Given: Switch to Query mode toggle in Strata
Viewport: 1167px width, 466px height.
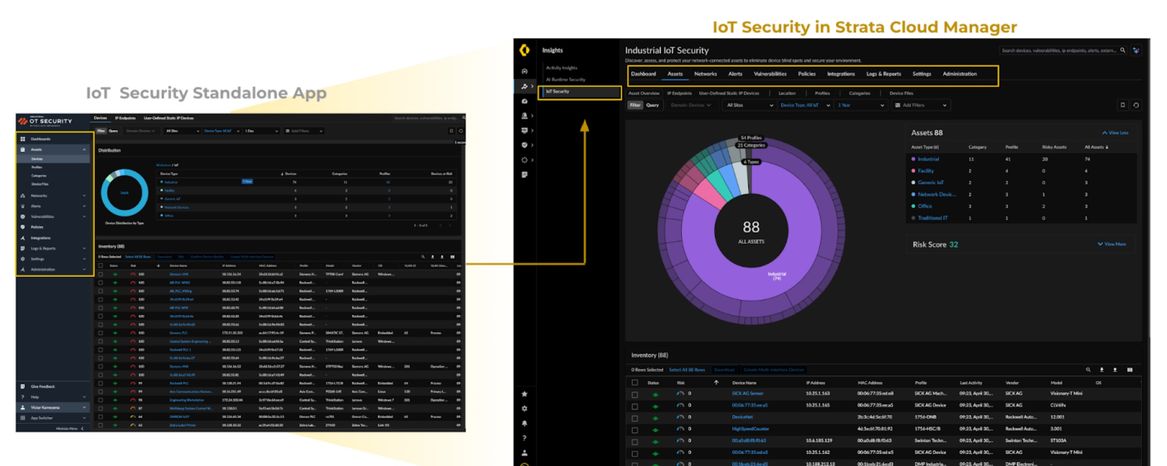Looking at the screenshot, I should point(653,106).
